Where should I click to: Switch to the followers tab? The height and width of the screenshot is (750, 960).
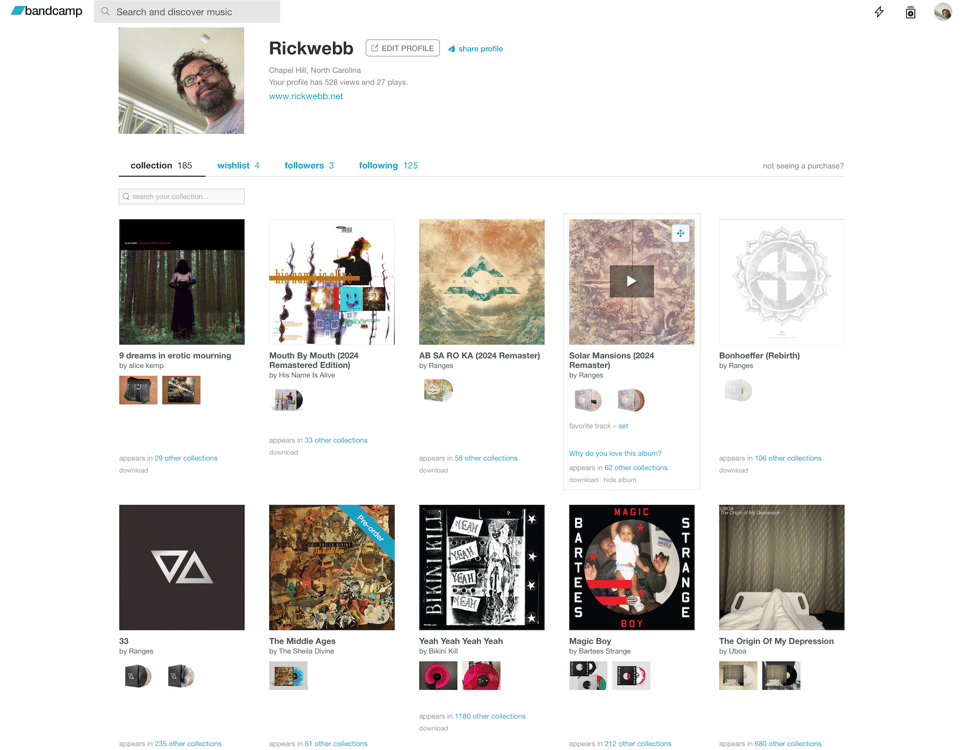(x=309, y=165)
